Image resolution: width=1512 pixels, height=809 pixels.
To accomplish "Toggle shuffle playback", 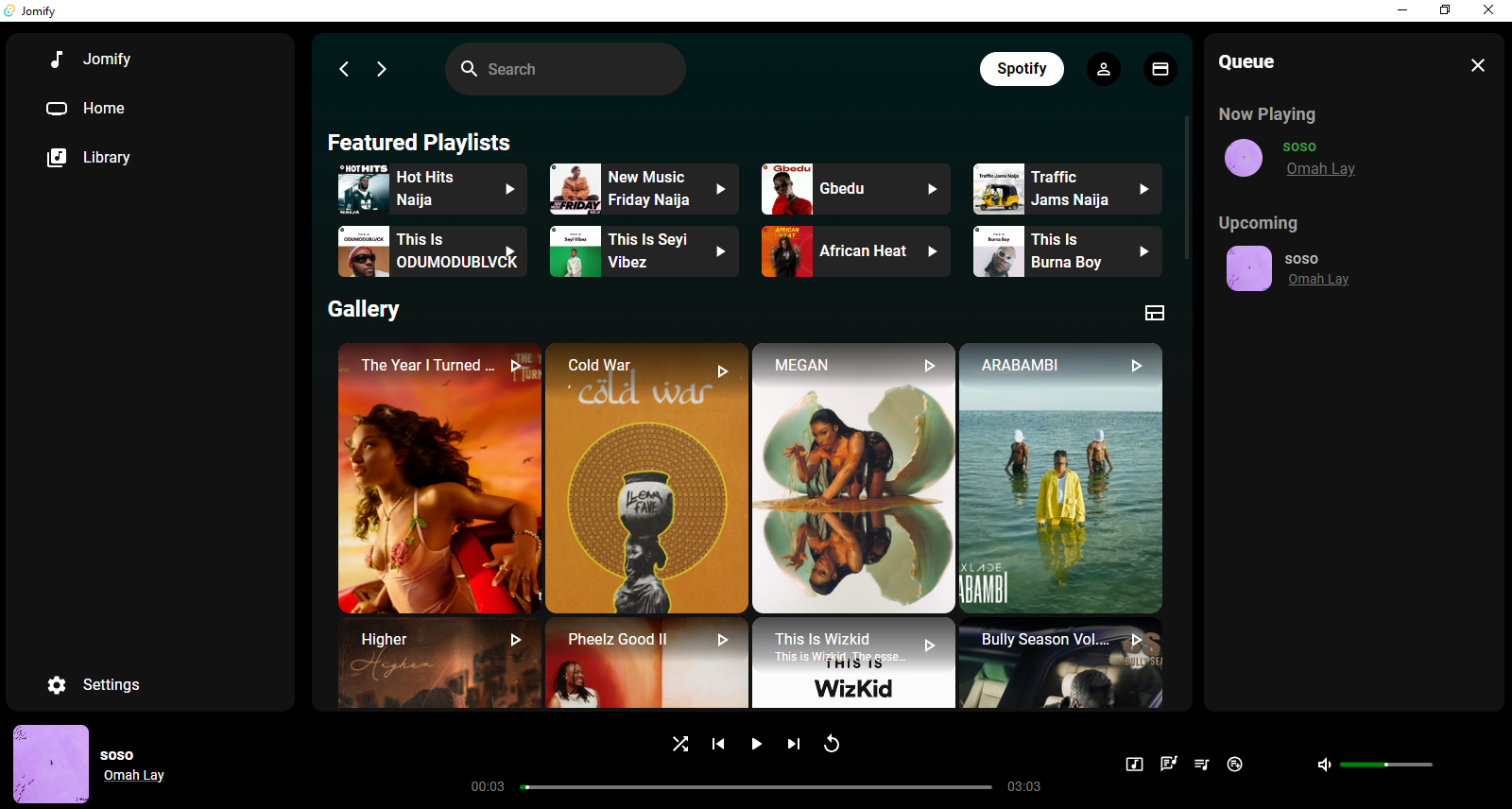I will (x=680, y=744).
